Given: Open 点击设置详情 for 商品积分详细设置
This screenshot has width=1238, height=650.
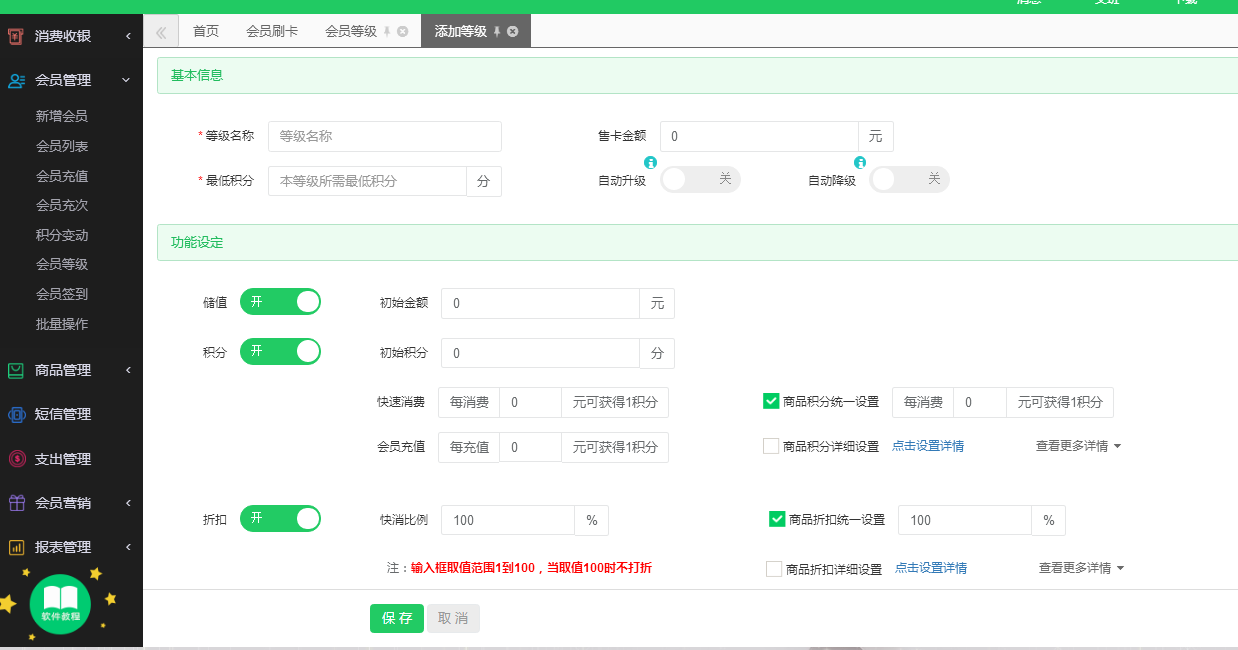Looking at the screenshot, I should pyautogui.click(x=928, y=445).
